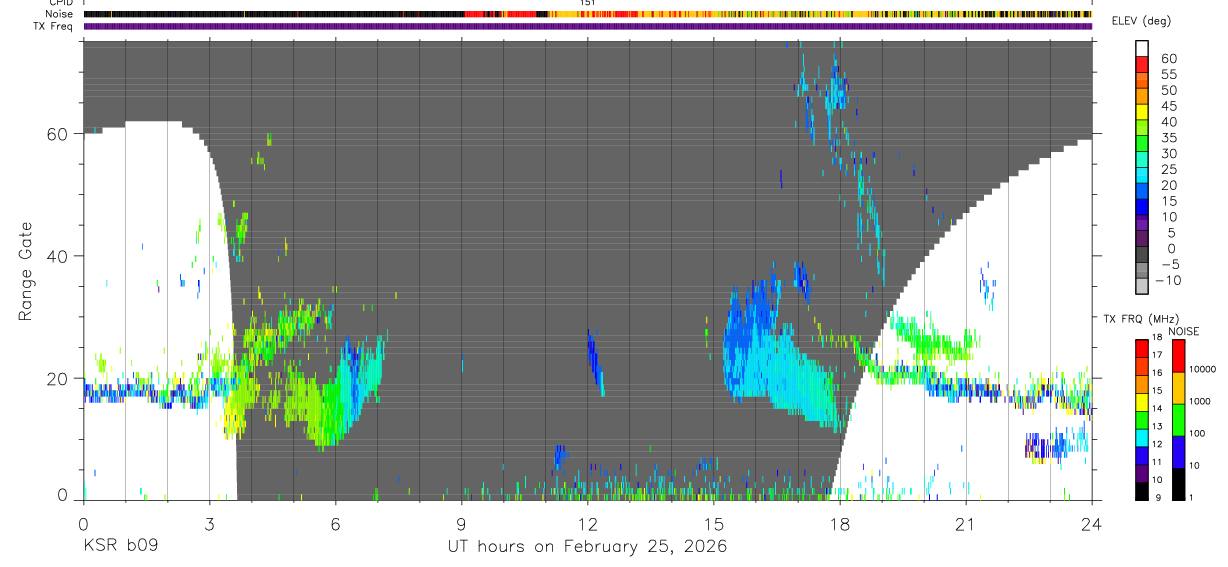Click the purple TX Freq strip along the top

pyautogui.click(x=587, y=26)
